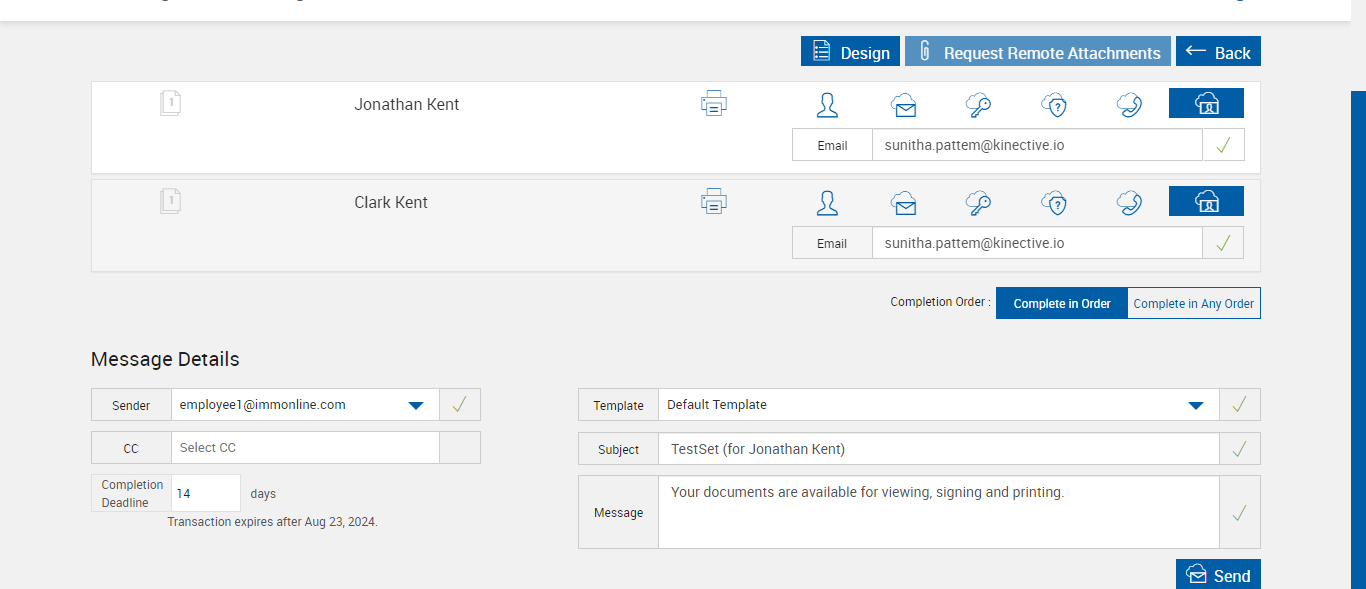Click the Subject text field
Screen dimensions: 1366x589
point(938,449)
